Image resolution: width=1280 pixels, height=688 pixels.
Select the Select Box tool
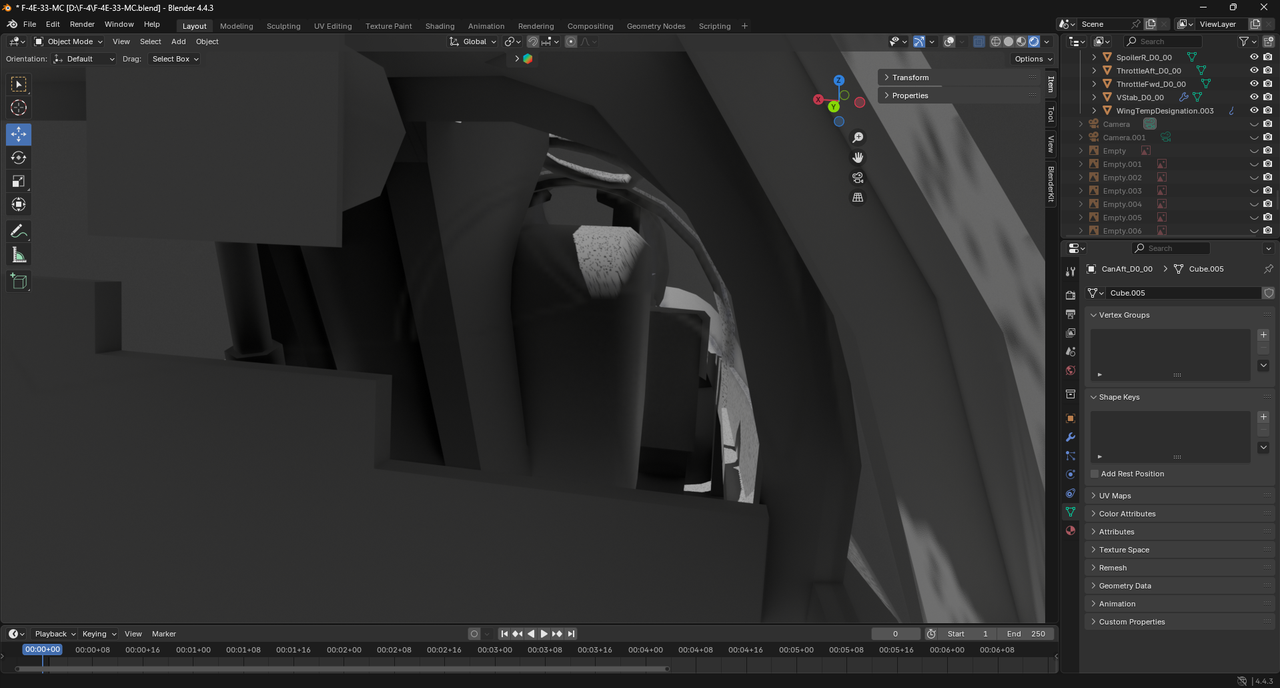pos(18,84)
